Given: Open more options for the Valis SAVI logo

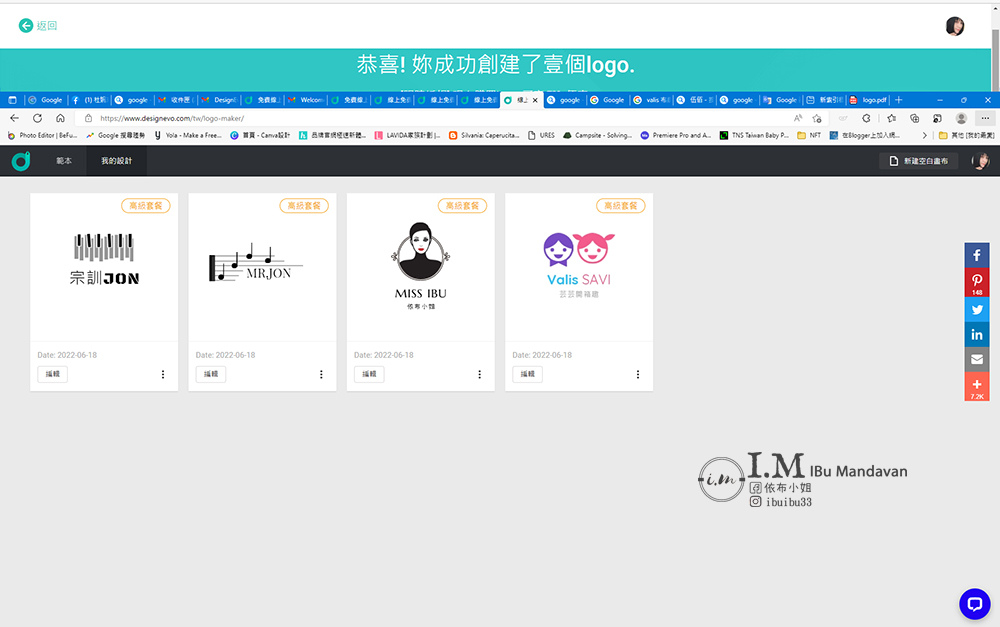Looking at the screenshot, I should click(638, 374).
